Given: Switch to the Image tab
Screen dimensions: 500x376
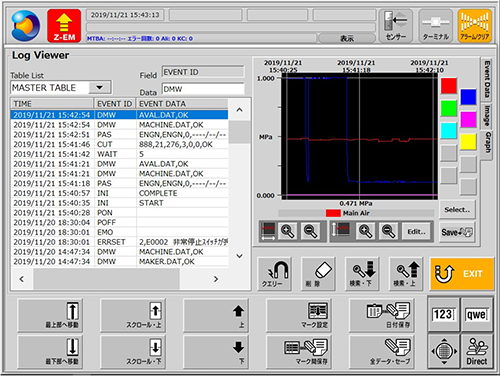Looking at the screenshot, I should tap(487, 116).
